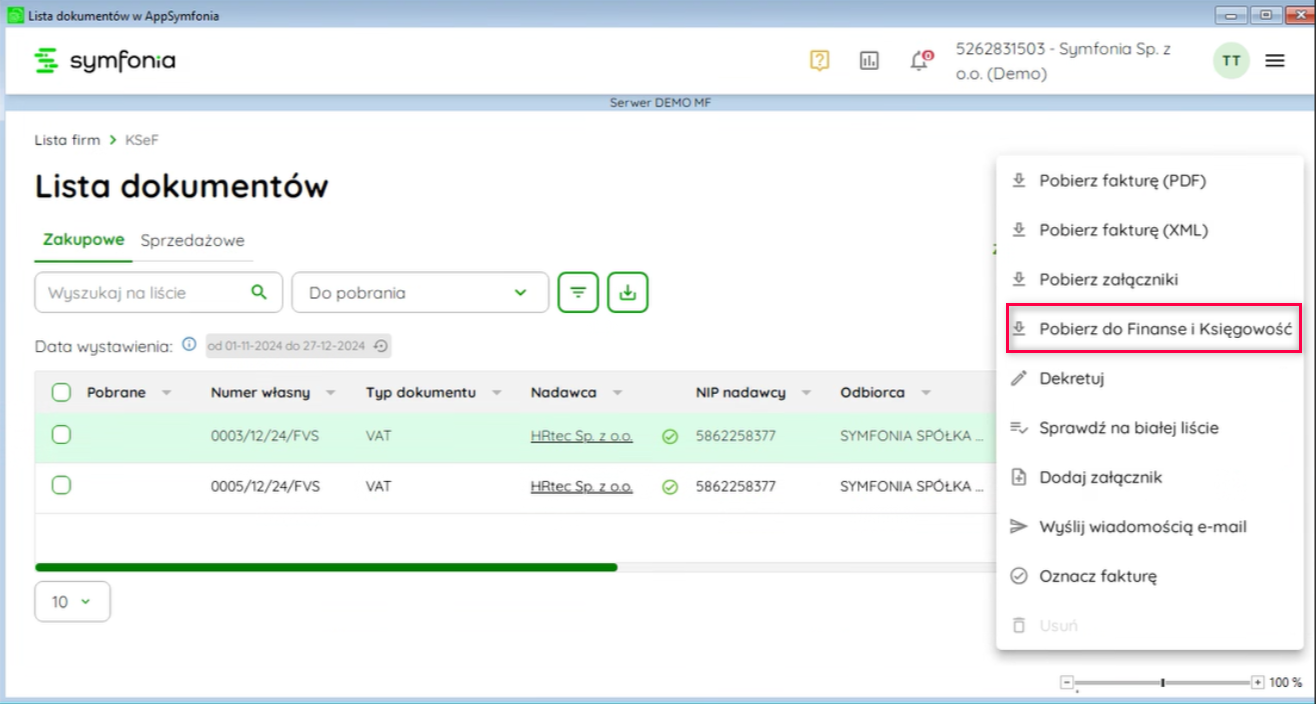Click the zoom slider handle at bottom right
1316x704 pixels.
coord(1162,682)
